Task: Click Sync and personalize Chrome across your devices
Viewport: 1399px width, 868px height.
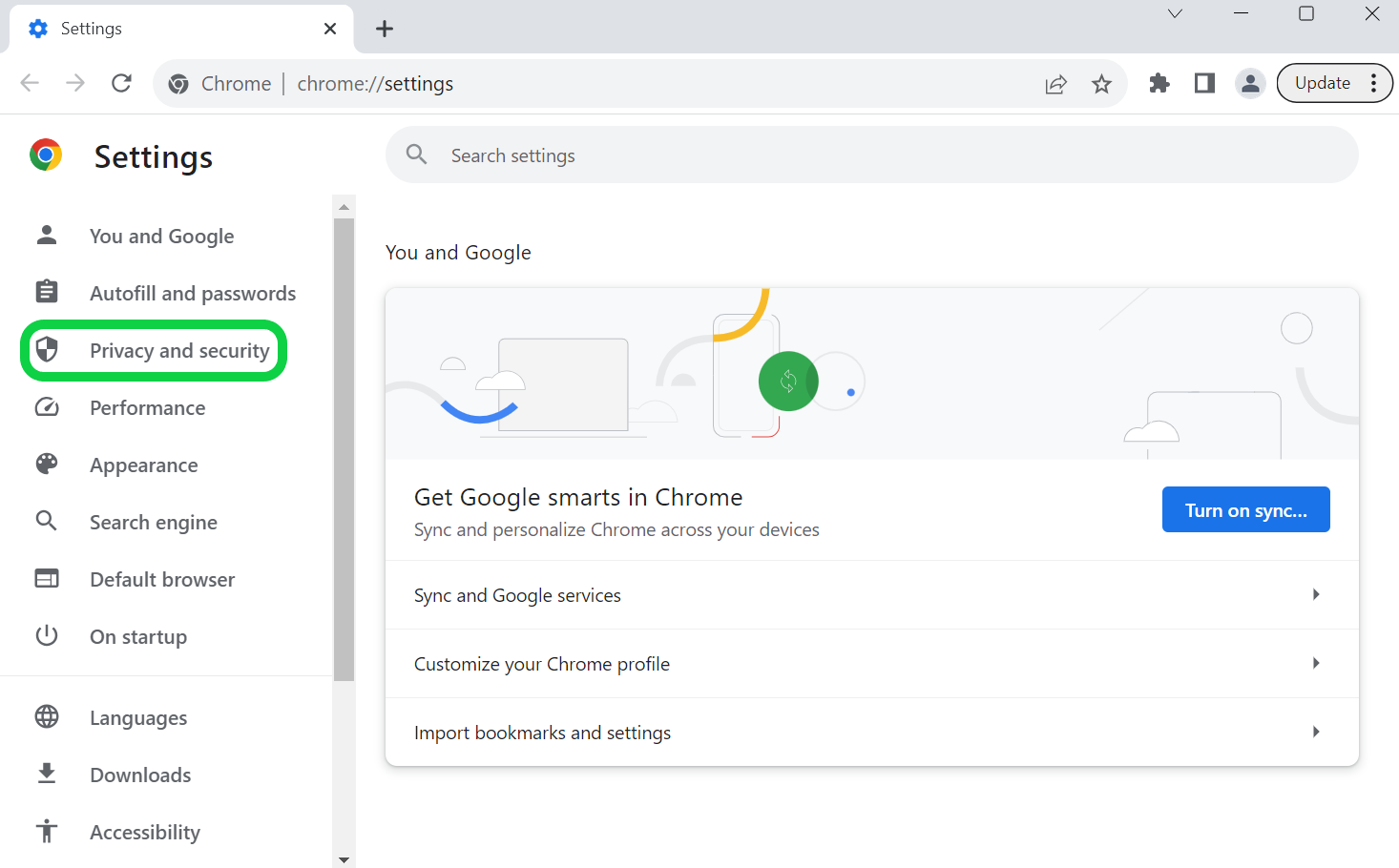Action: coord(616,529)
